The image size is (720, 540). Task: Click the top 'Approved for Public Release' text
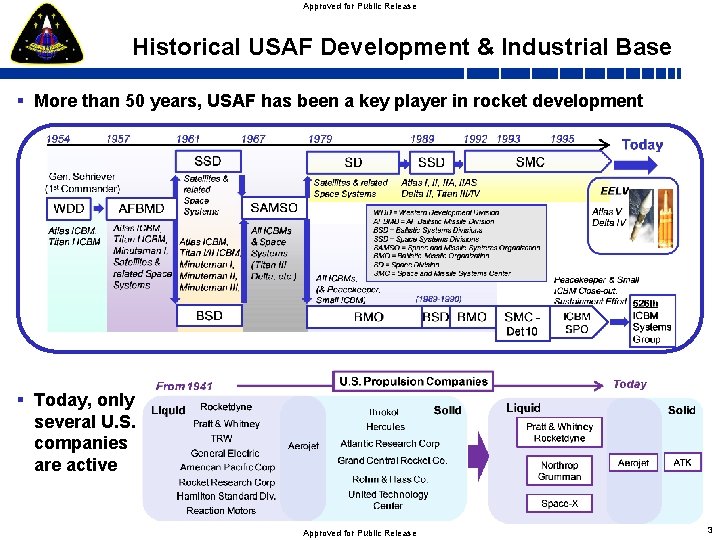(360, 6)
